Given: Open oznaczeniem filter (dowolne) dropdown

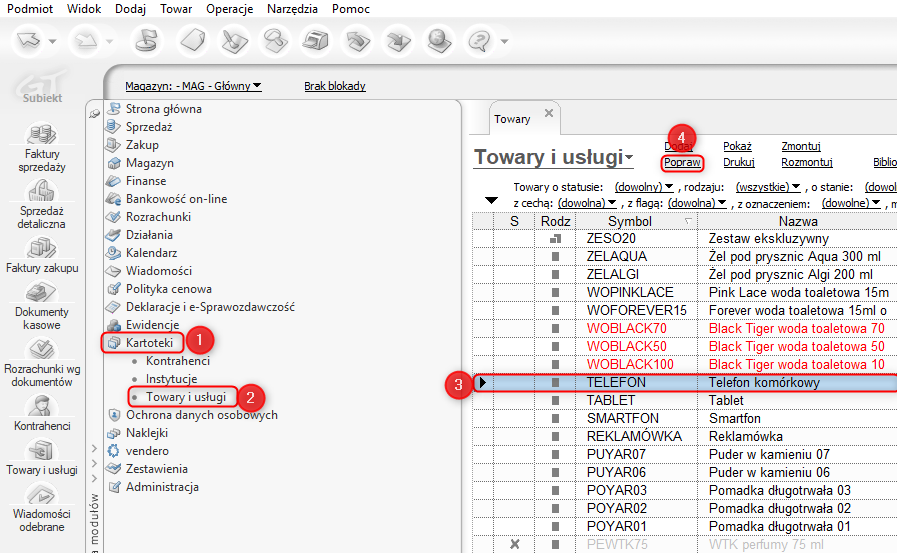Looking at the screenshot, I should 851,203.
